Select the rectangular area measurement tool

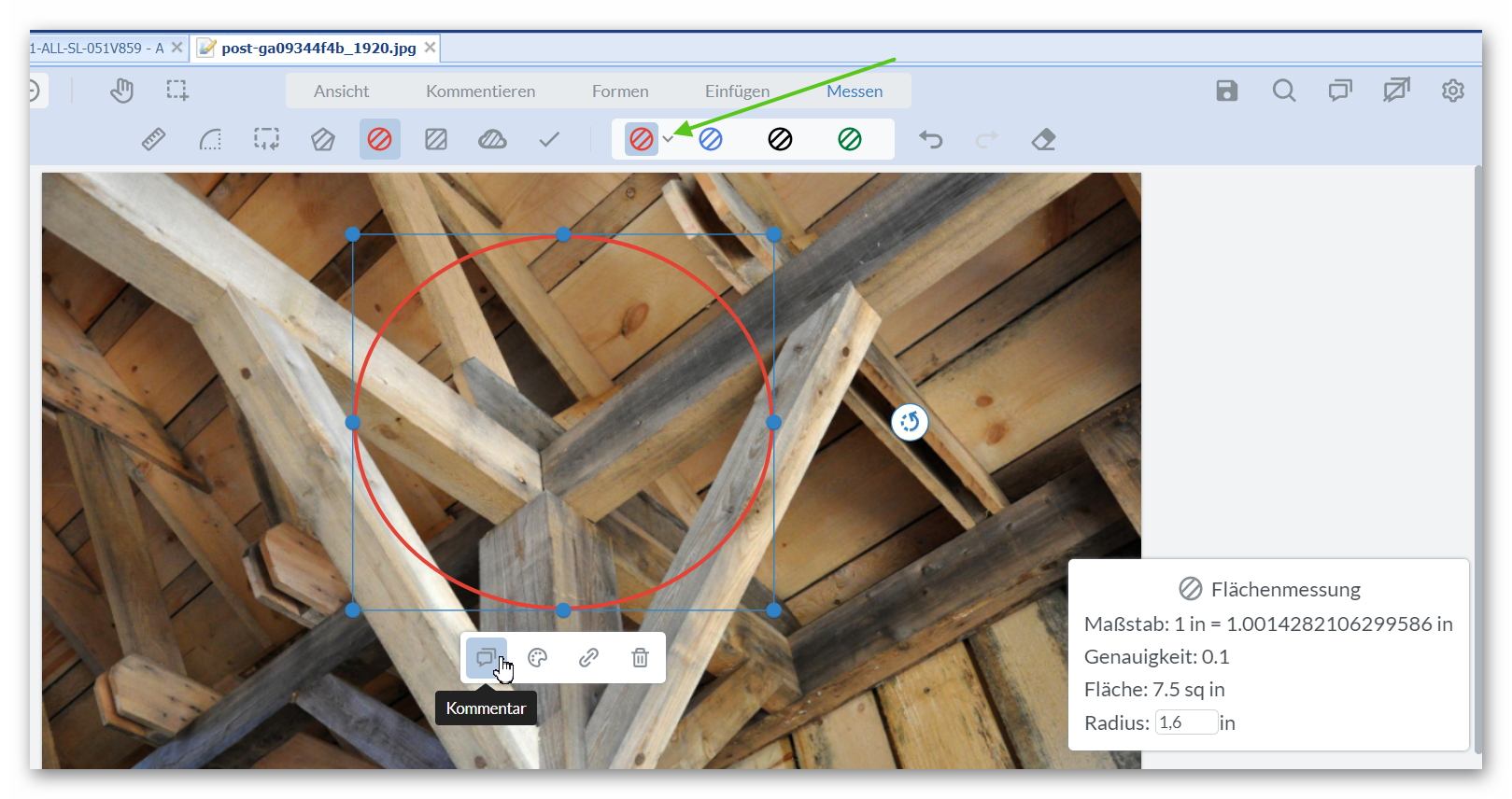[x=436, y=140]
